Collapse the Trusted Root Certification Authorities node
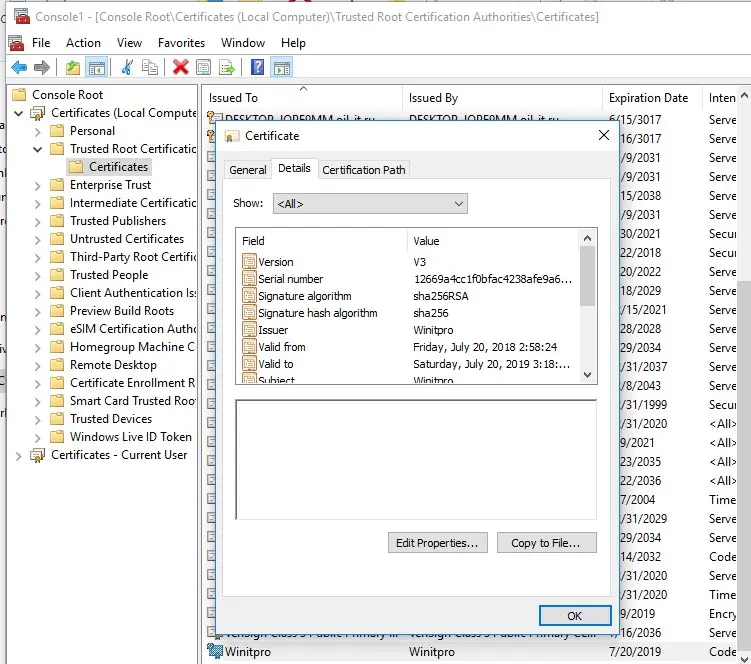The width and height of the screenshot is (751, 664). (x=38, y=149)
